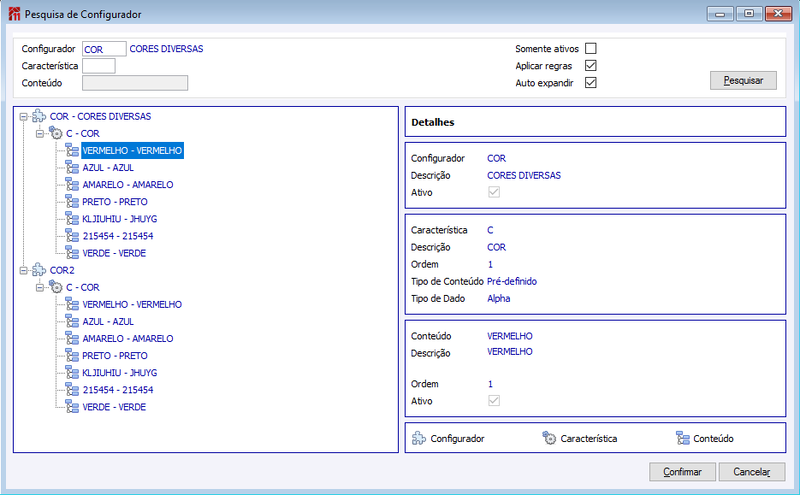Select the first AMARELO - AMARELO row
Viewport: 800px width, 495px height.
point(128,185)
